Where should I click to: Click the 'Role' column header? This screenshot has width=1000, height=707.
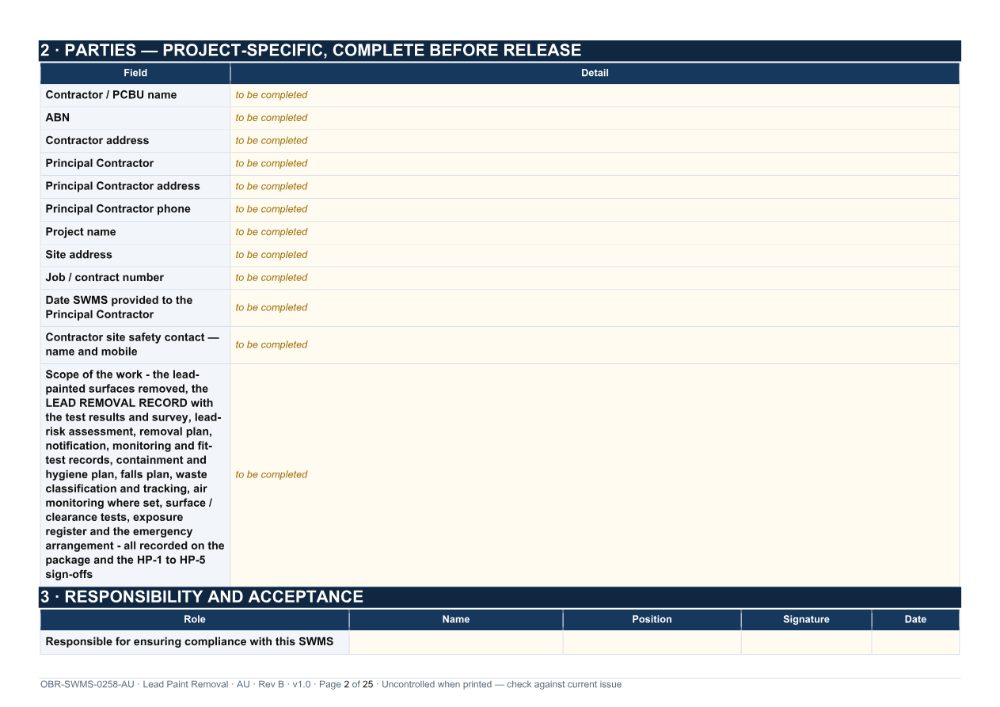click(x=195, y=619)
